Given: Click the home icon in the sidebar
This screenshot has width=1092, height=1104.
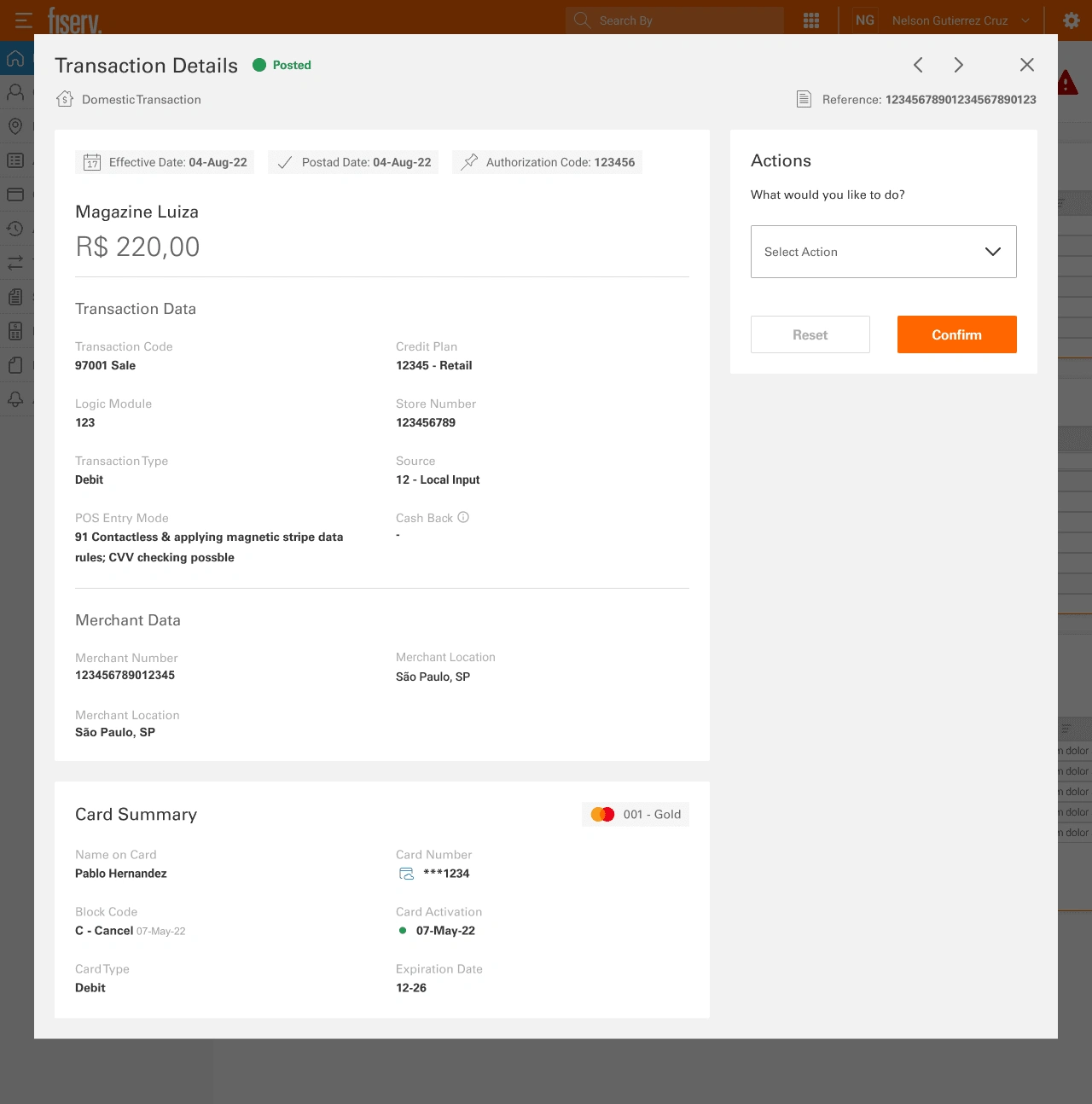Looking at the screenshot, I should click(x=15, y=59).
